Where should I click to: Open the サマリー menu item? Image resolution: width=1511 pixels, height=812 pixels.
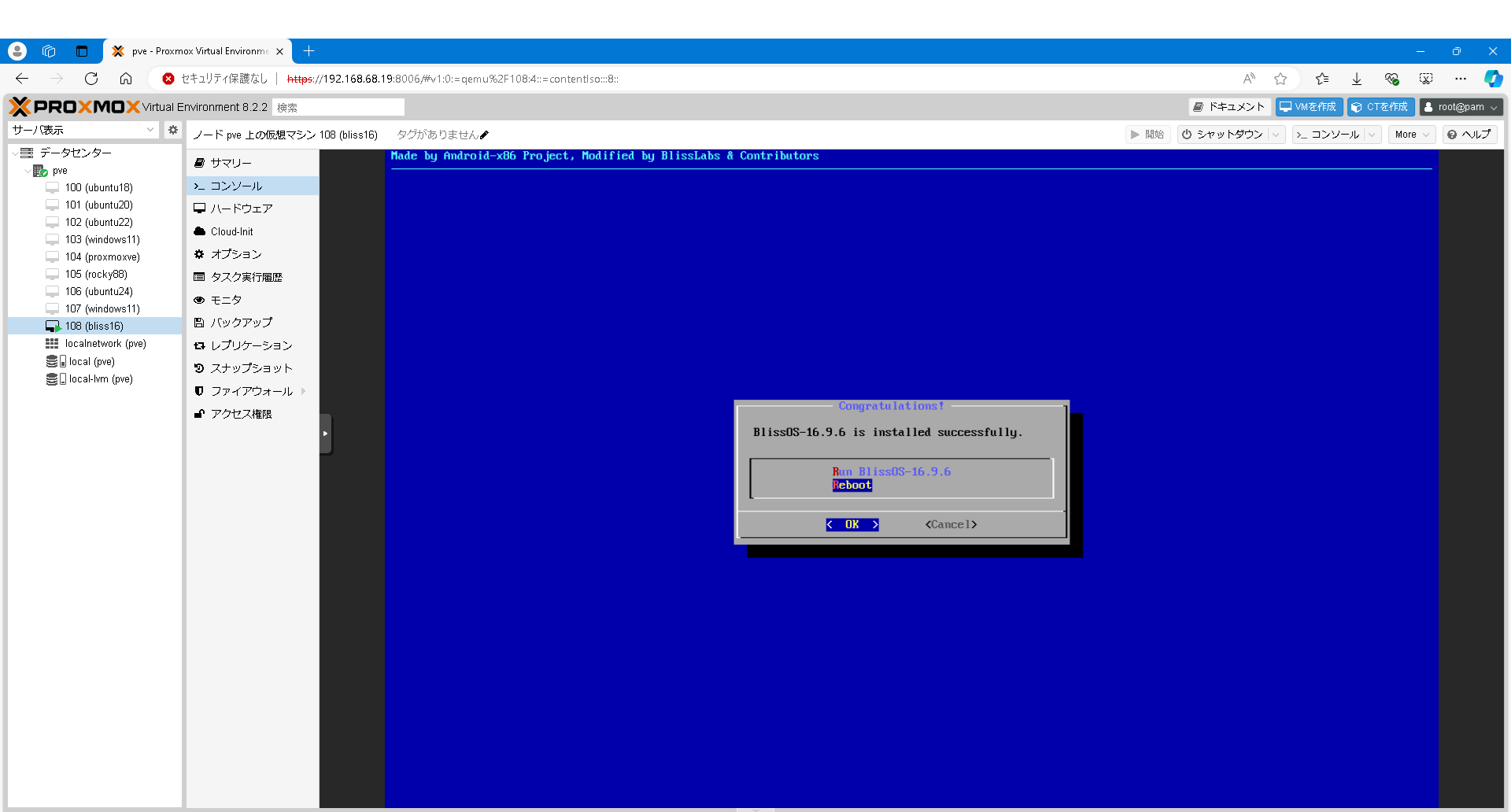[253, 163]
